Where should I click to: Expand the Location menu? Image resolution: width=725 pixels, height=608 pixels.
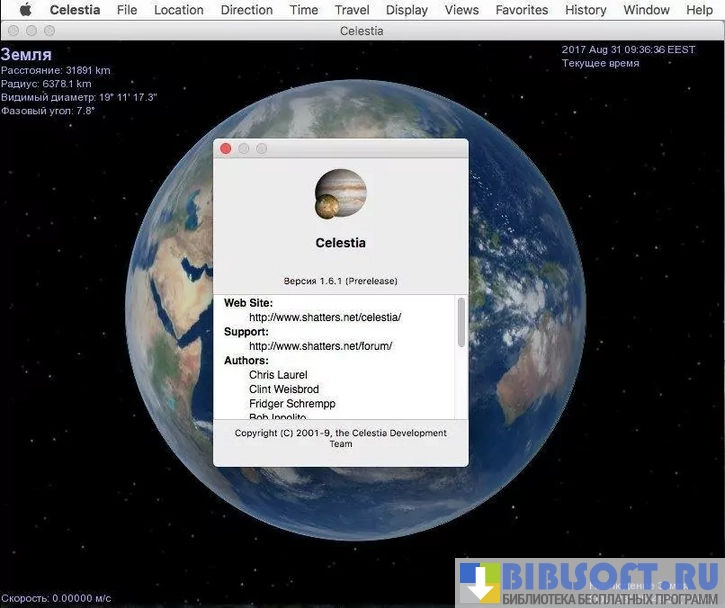(x=179, y=10)
